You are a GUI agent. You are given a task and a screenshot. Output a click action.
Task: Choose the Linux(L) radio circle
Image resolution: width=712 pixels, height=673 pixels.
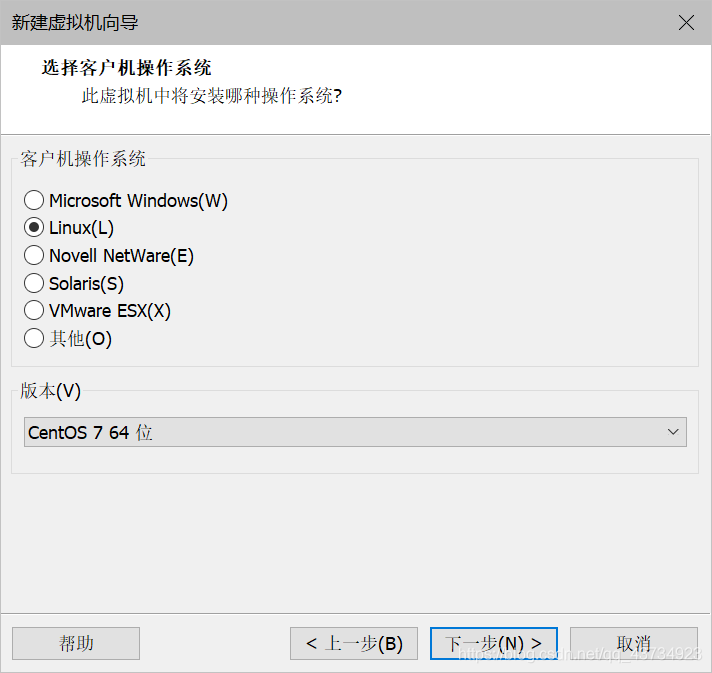[34, 228]
